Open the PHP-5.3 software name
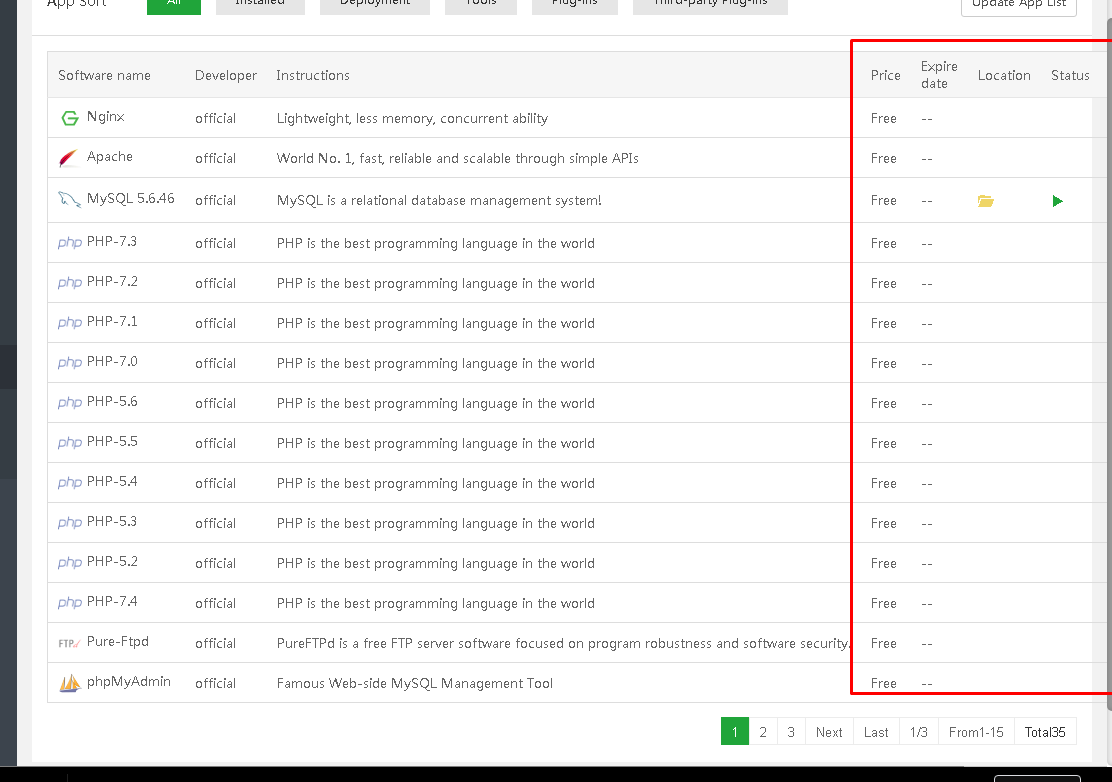The height and width of the screenshot is (782, 1112). (112, 521)
